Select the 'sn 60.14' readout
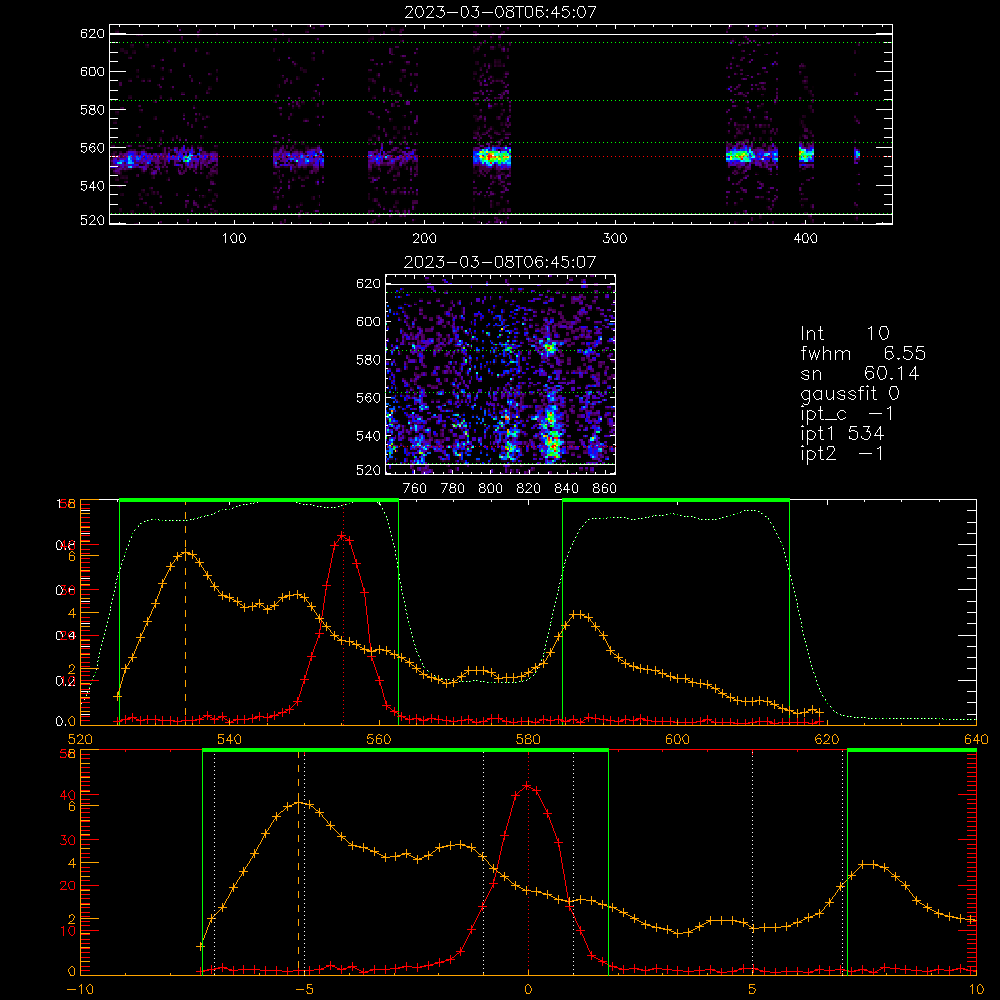 [x=860, y=373]
